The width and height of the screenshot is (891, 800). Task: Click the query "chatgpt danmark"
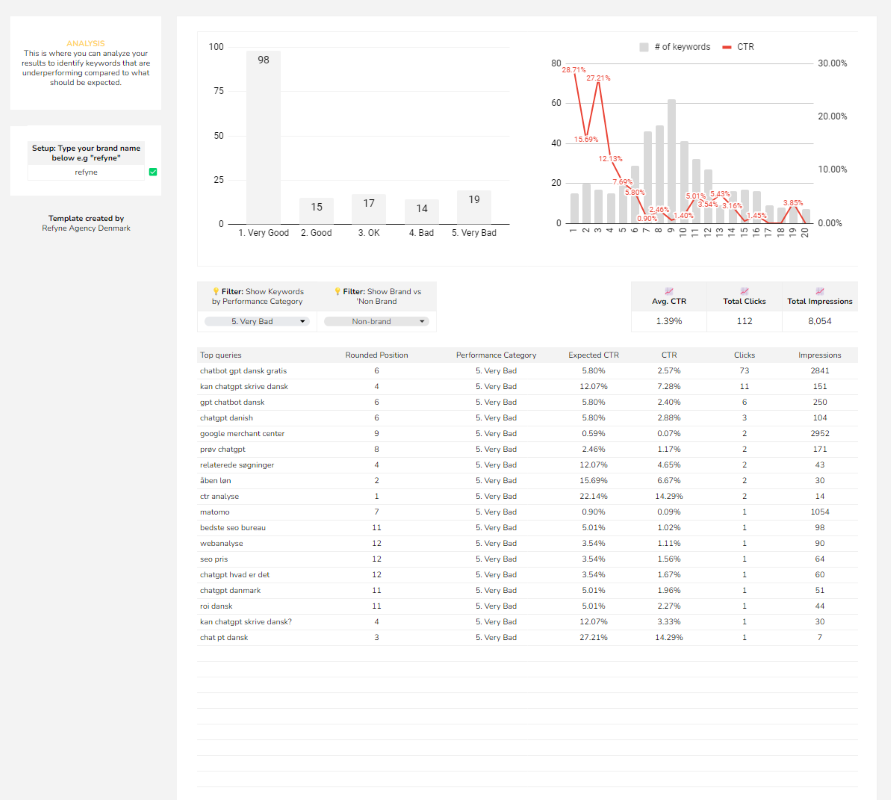(x=230, y=590)
